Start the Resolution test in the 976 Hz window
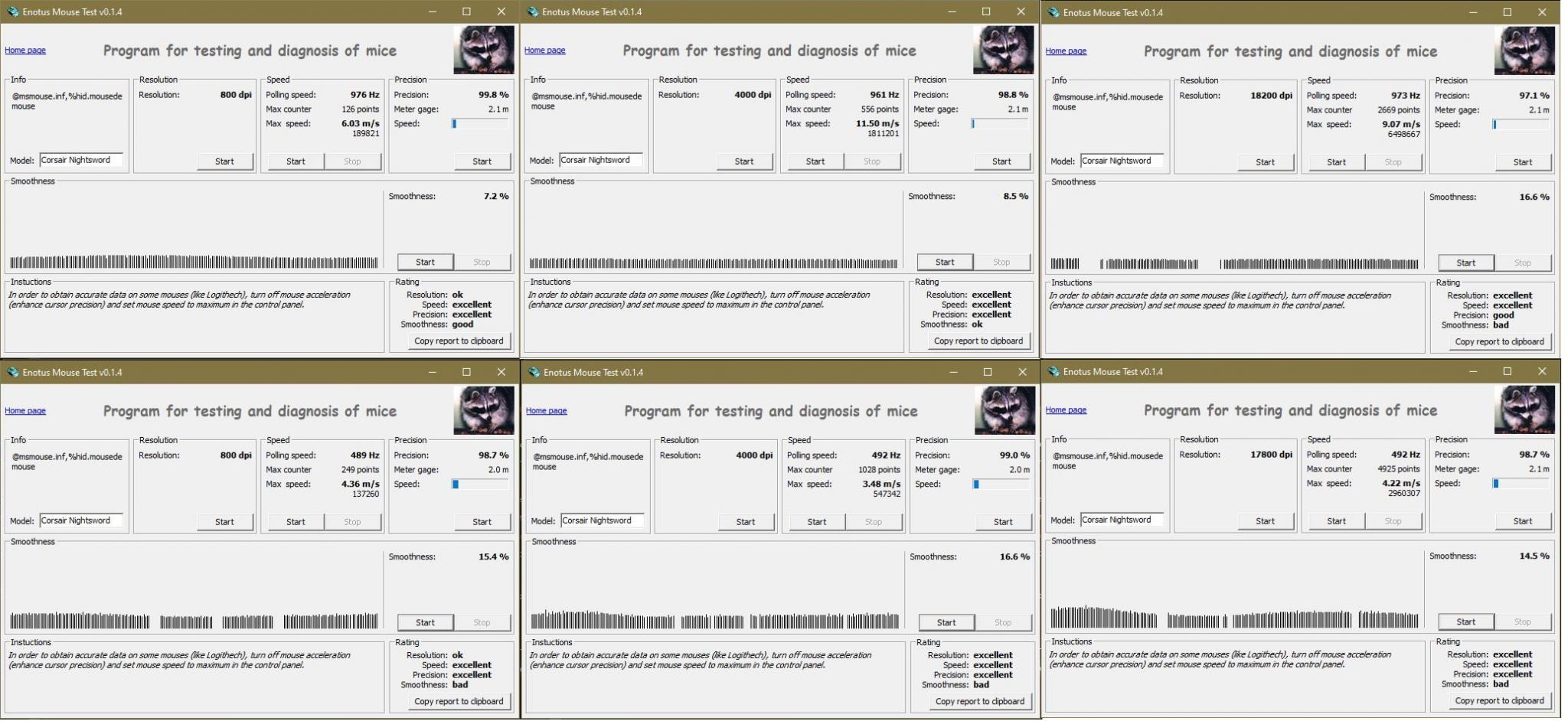Screen dimensions: 1568x721 [x=224, y=161]
